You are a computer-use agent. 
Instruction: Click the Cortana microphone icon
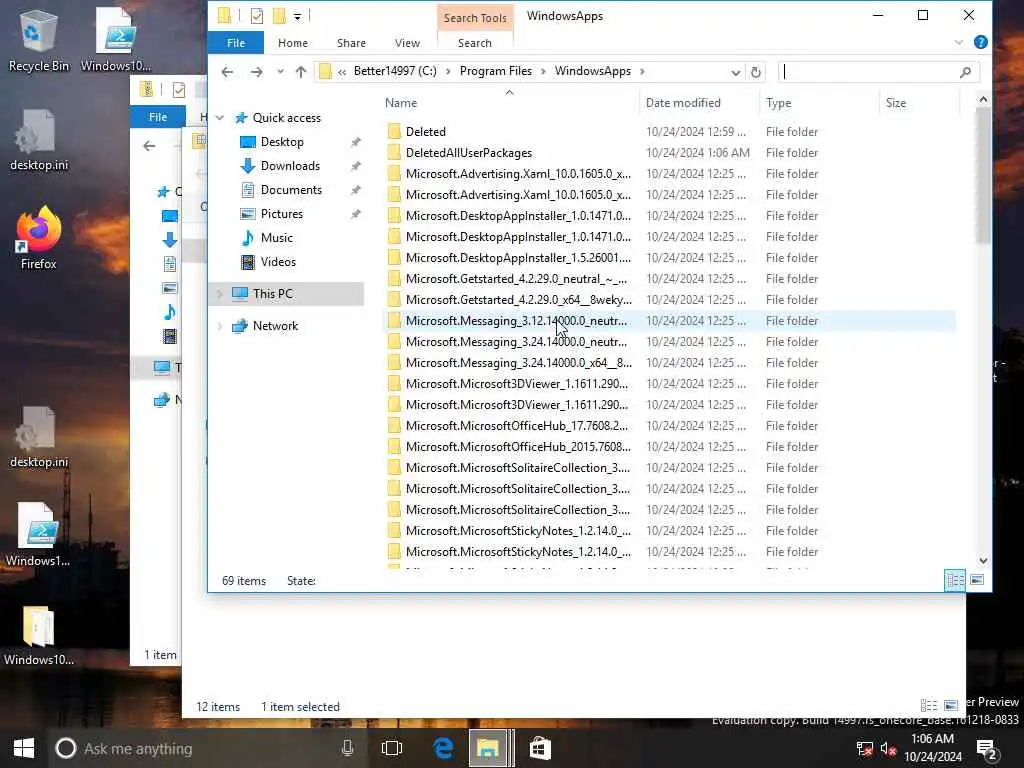(347, 748)
